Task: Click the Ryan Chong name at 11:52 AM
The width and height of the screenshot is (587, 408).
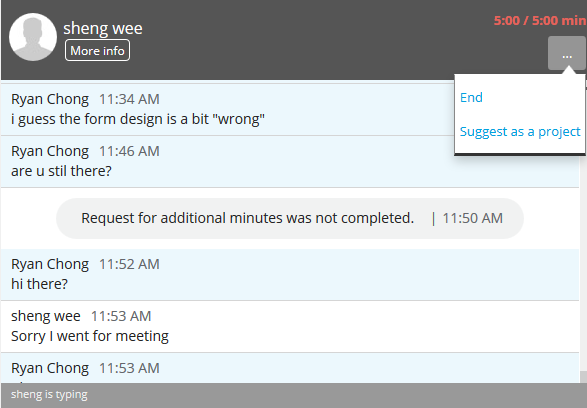Action: tap(50, 264)
